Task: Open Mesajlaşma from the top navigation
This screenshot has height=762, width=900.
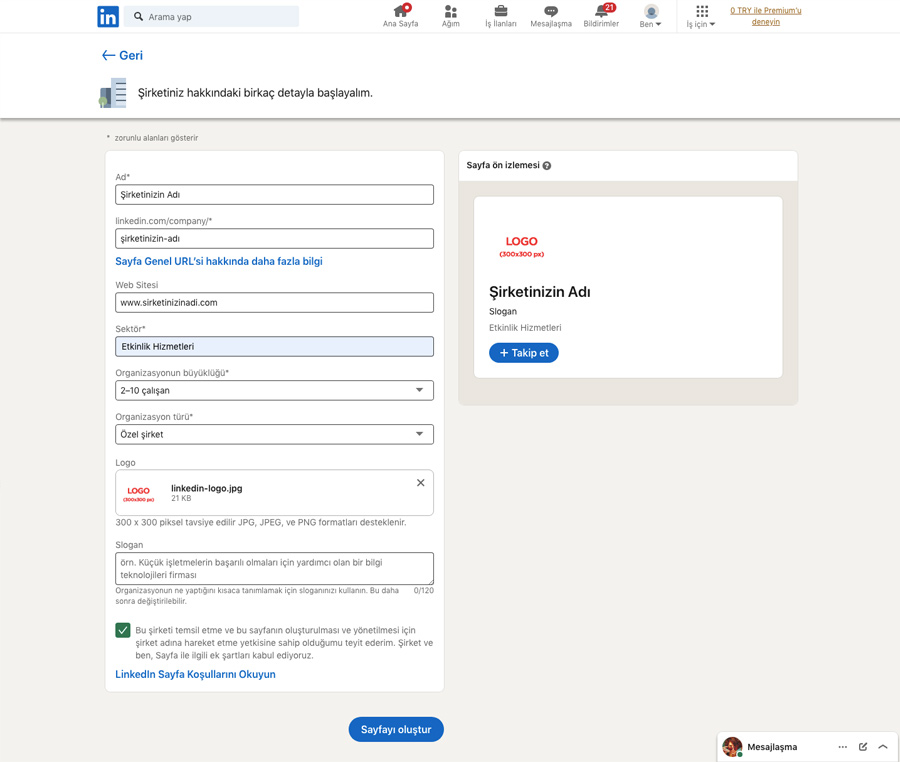Action: [x=550, y=16]
